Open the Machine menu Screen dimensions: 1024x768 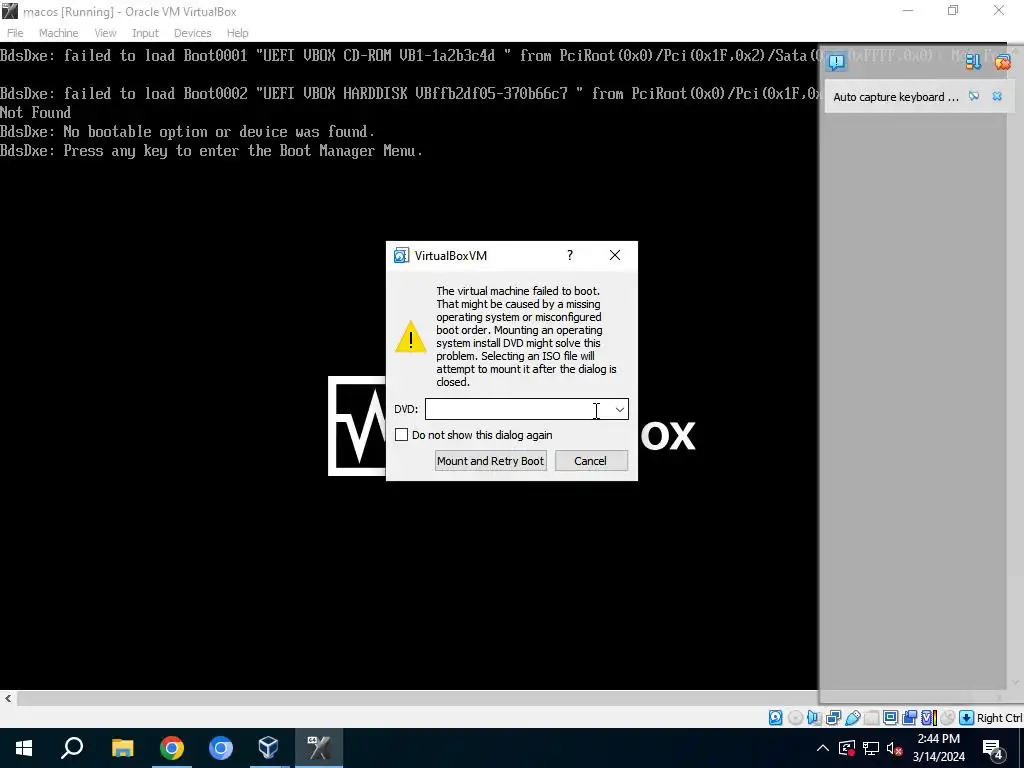58,33
